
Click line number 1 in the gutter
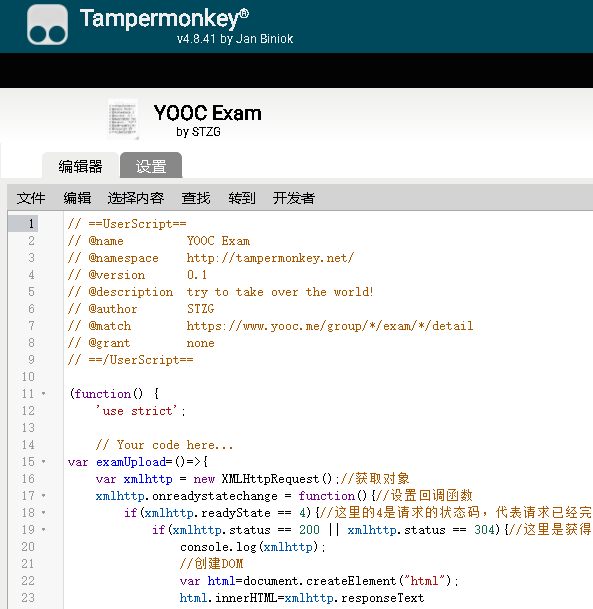[x=31, y=224]
